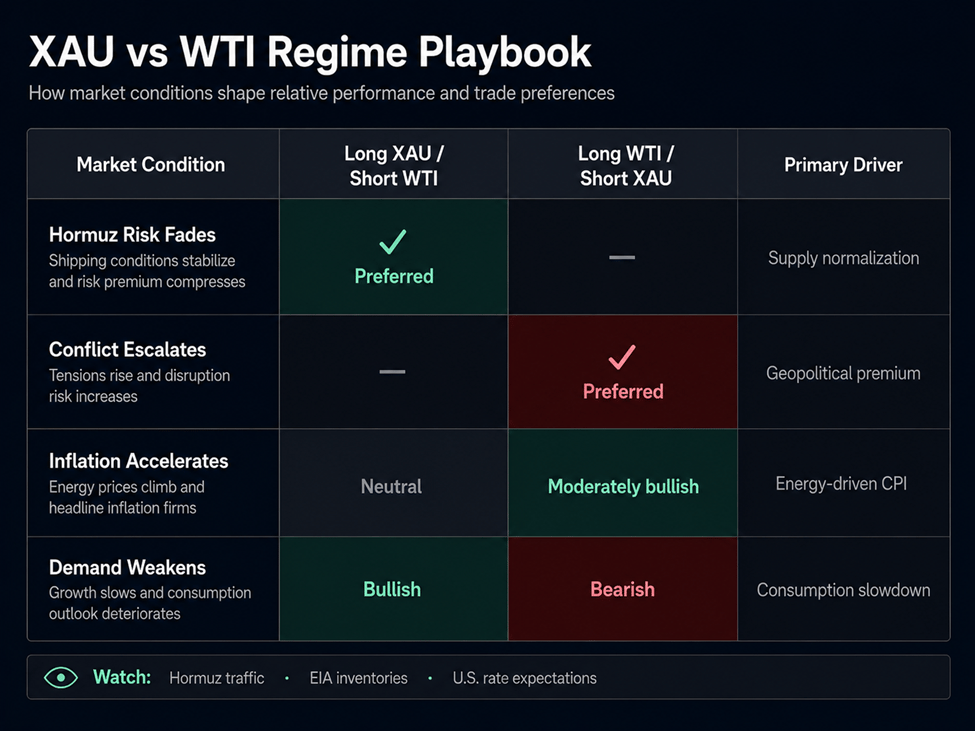975x731 pixels.
Task: Click the dash in Hormuz Risk Fades row
Action: (622, 257)
